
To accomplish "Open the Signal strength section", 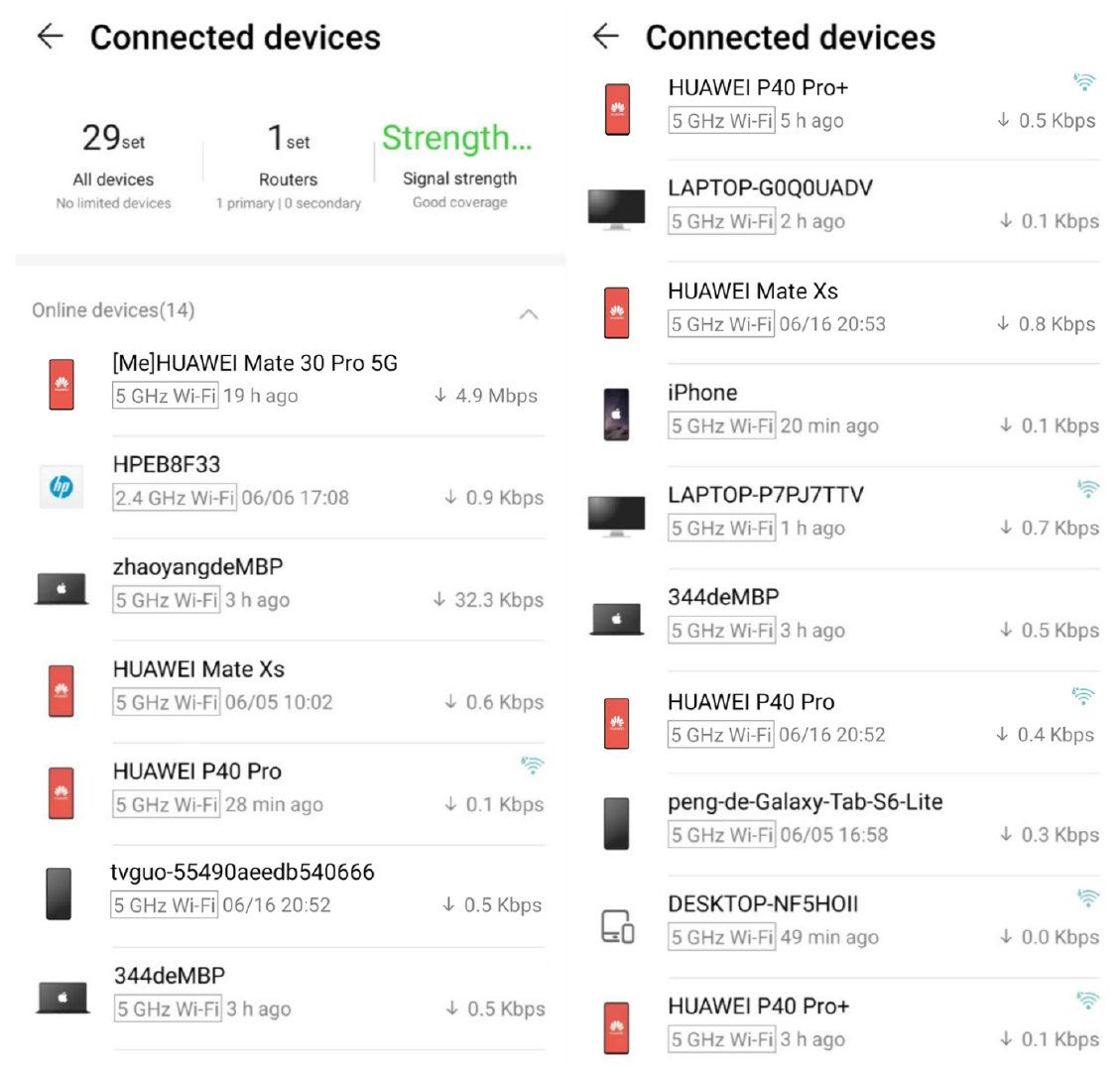I will pyautogui.click(x=459, y=166).
